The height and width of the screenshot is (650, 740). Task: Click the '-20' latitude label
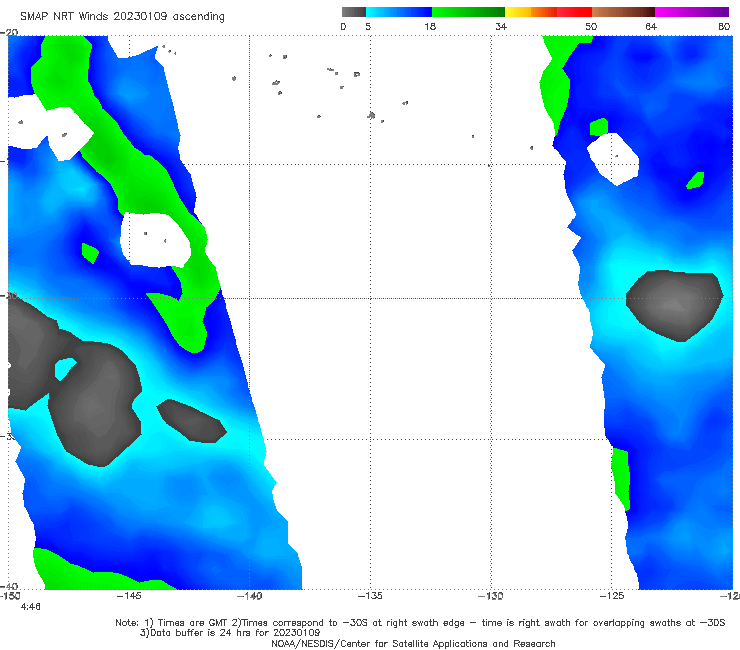[9, 32]
